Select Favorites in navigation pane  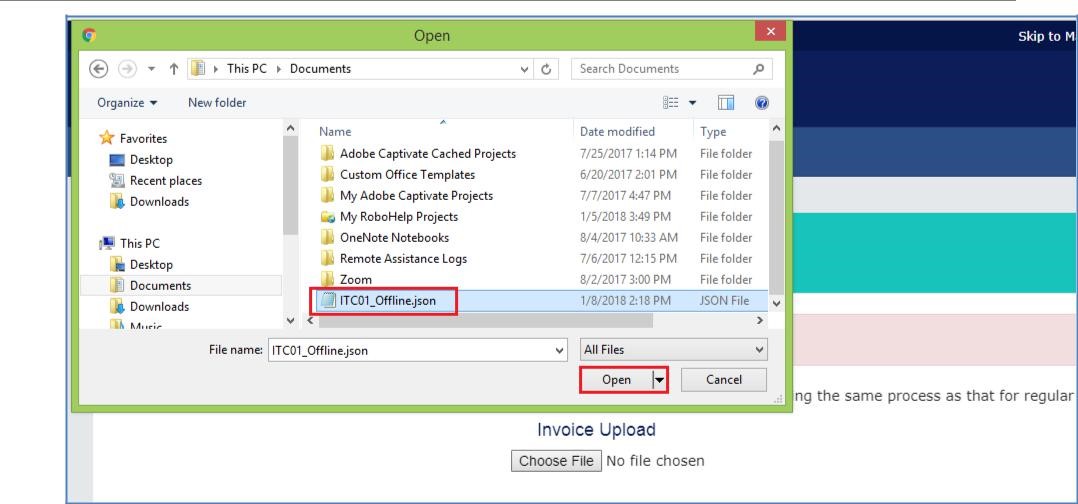coord(143,139)
